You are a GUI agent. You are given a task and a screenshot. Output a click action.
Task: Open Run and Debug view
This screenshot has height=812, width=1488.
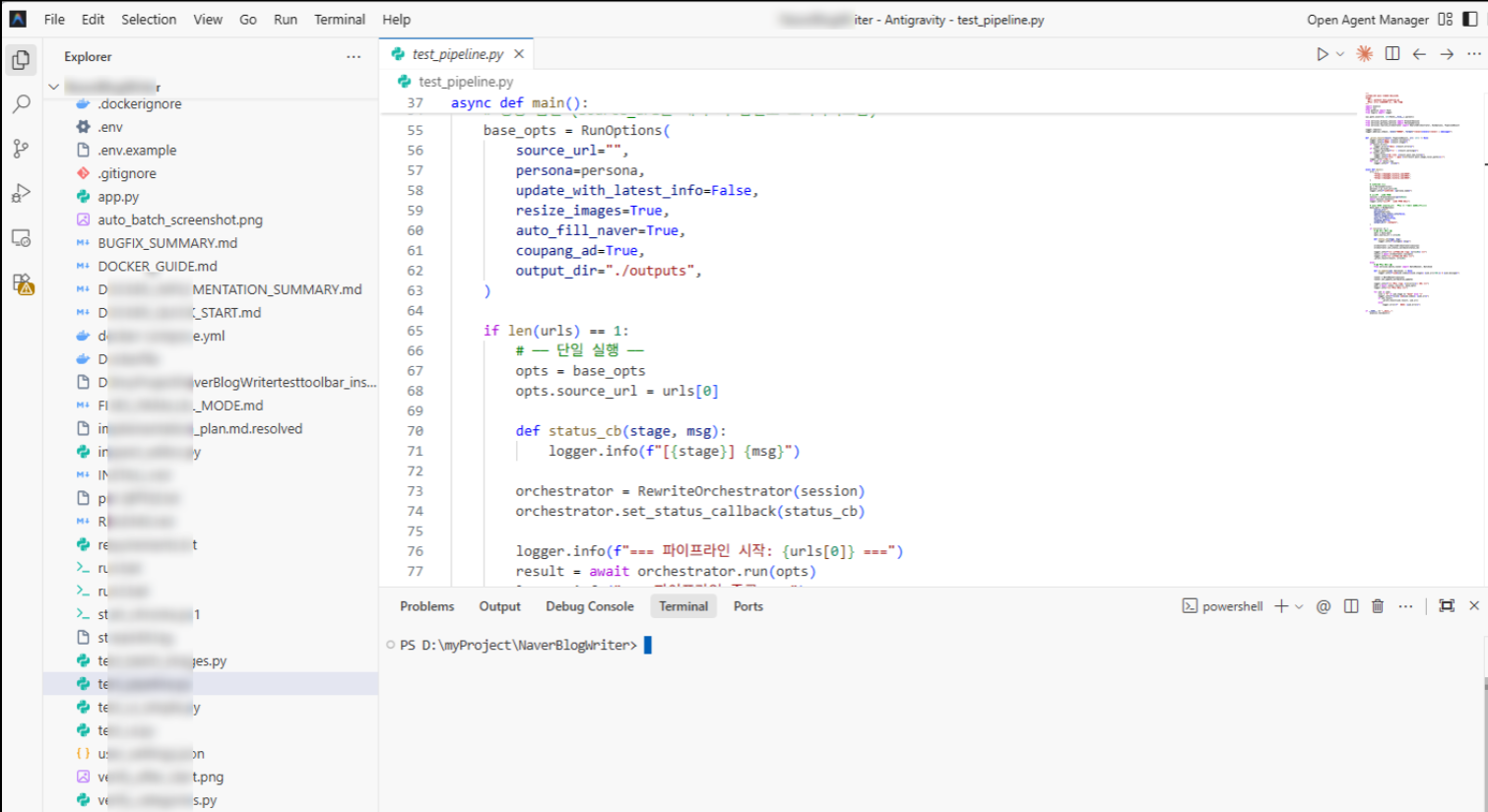point(21,193)
